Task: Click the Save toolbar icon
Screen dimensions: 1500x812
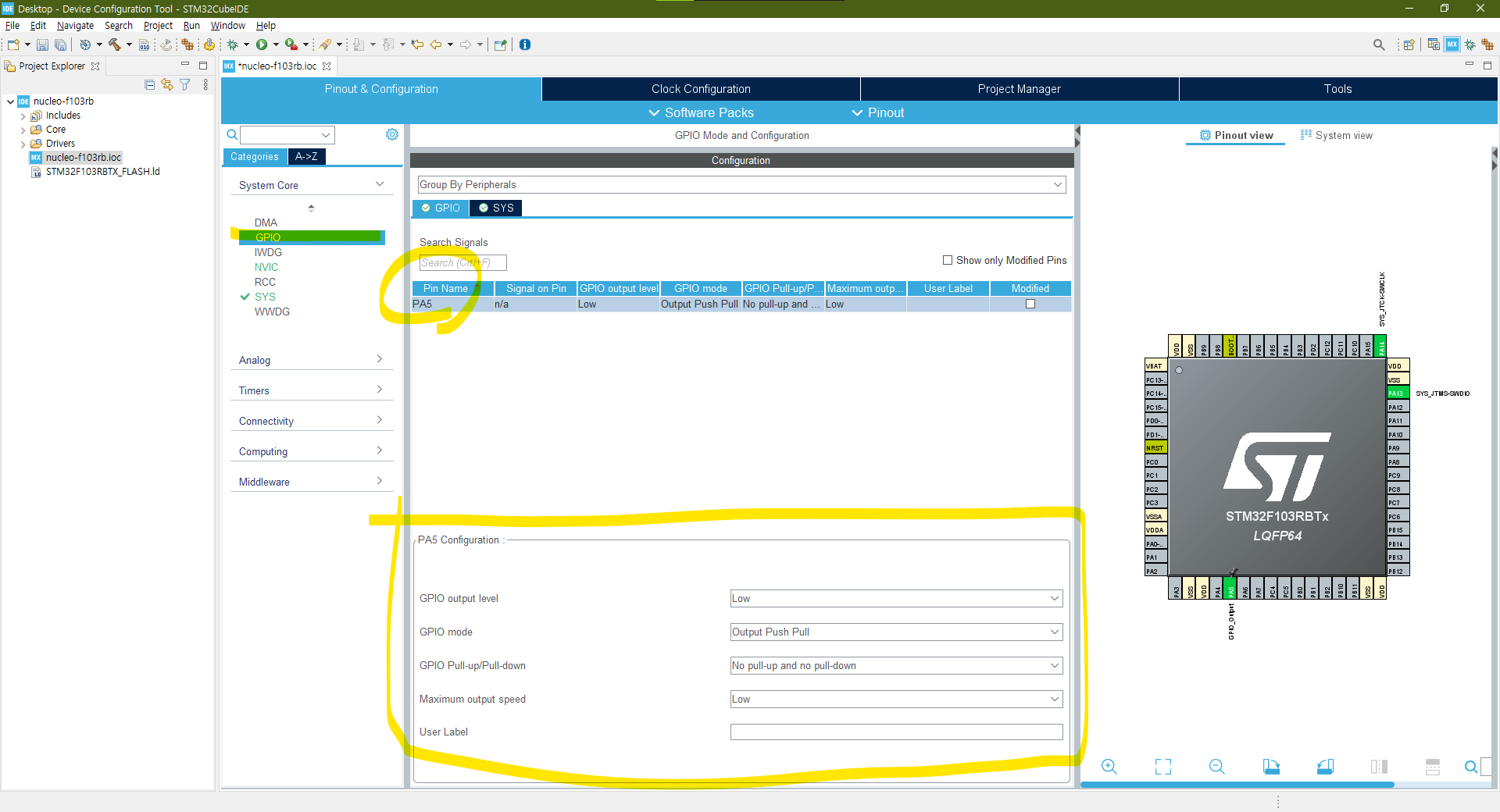Action: (42, 45)
